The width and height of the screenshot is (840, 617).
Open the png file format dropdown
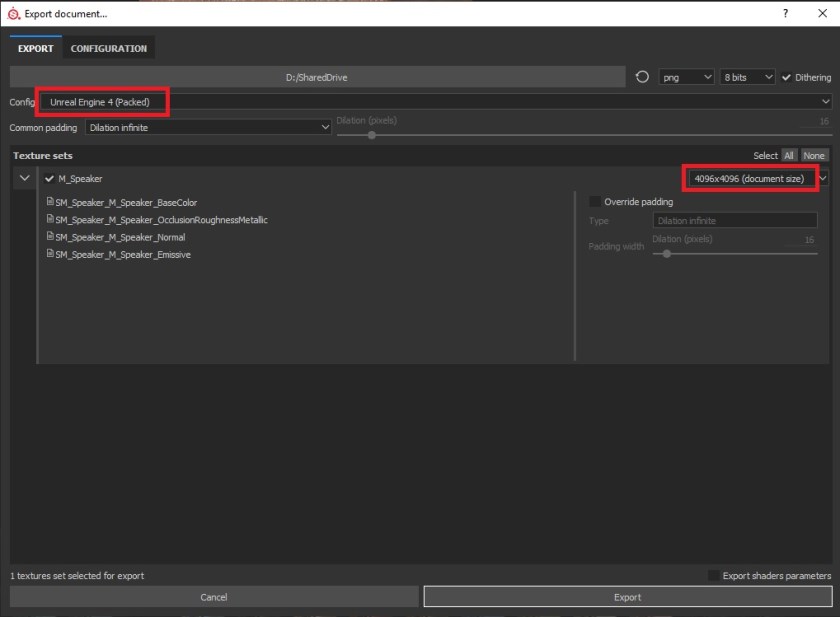[x=686, y=77]
